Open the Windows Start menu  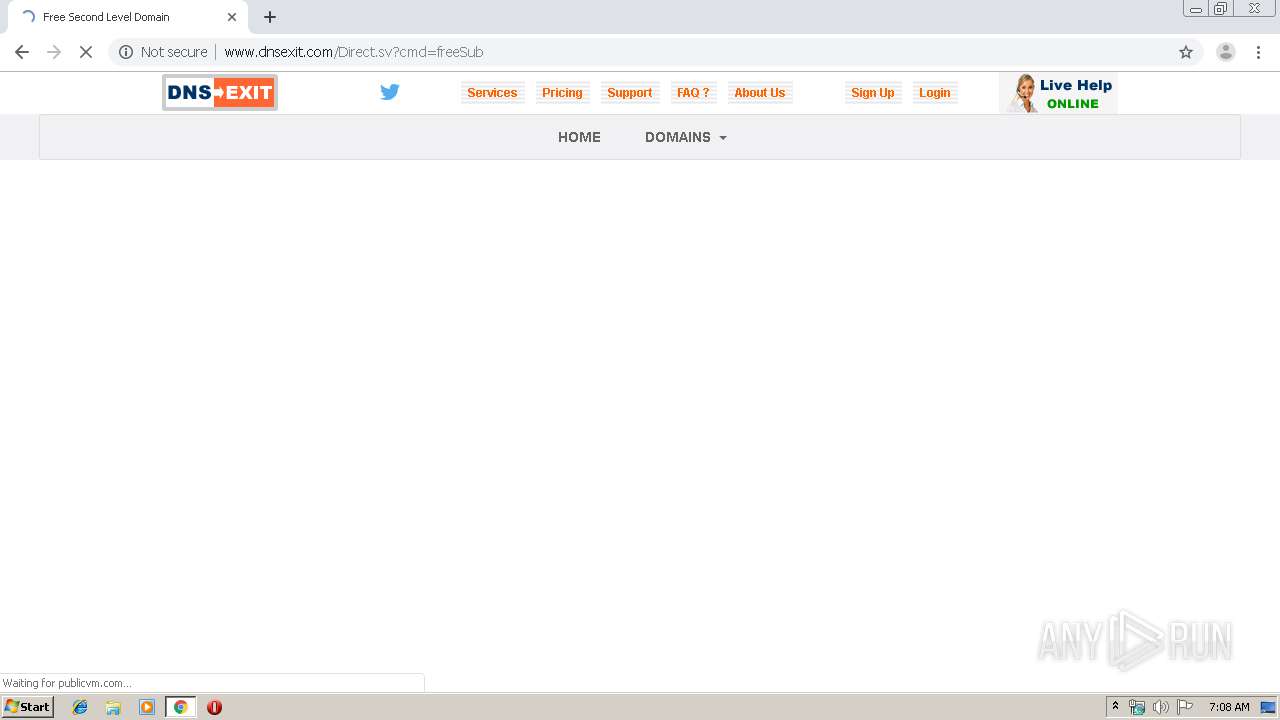pyautogui.click(x=27, y=707)
